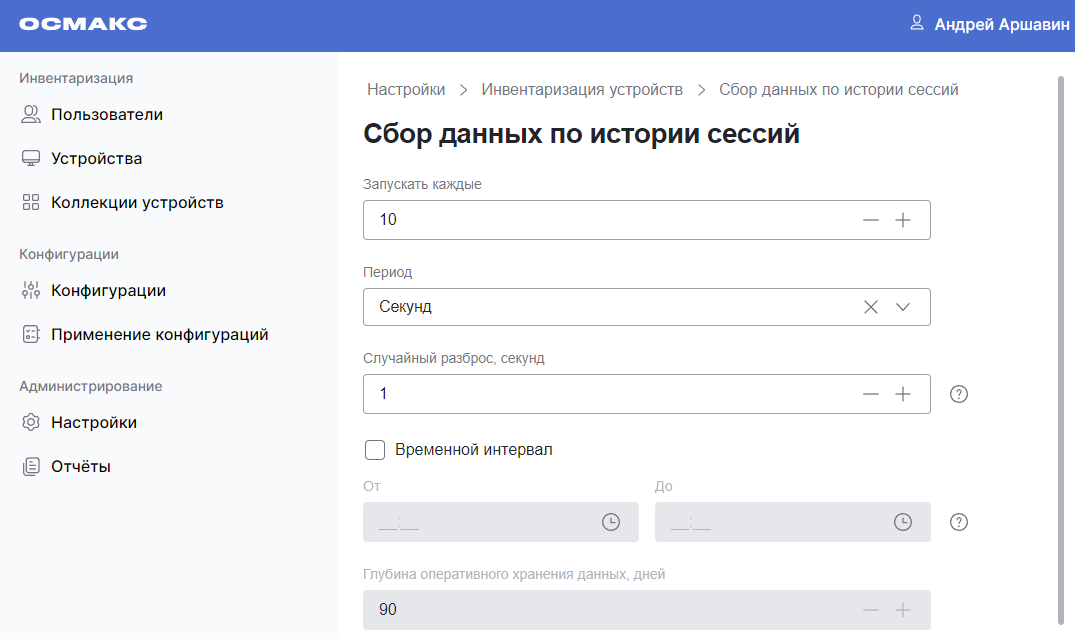Expand the Период dropdown chevron
This screenshot has height=639, width=1075.
click(903, 307)
